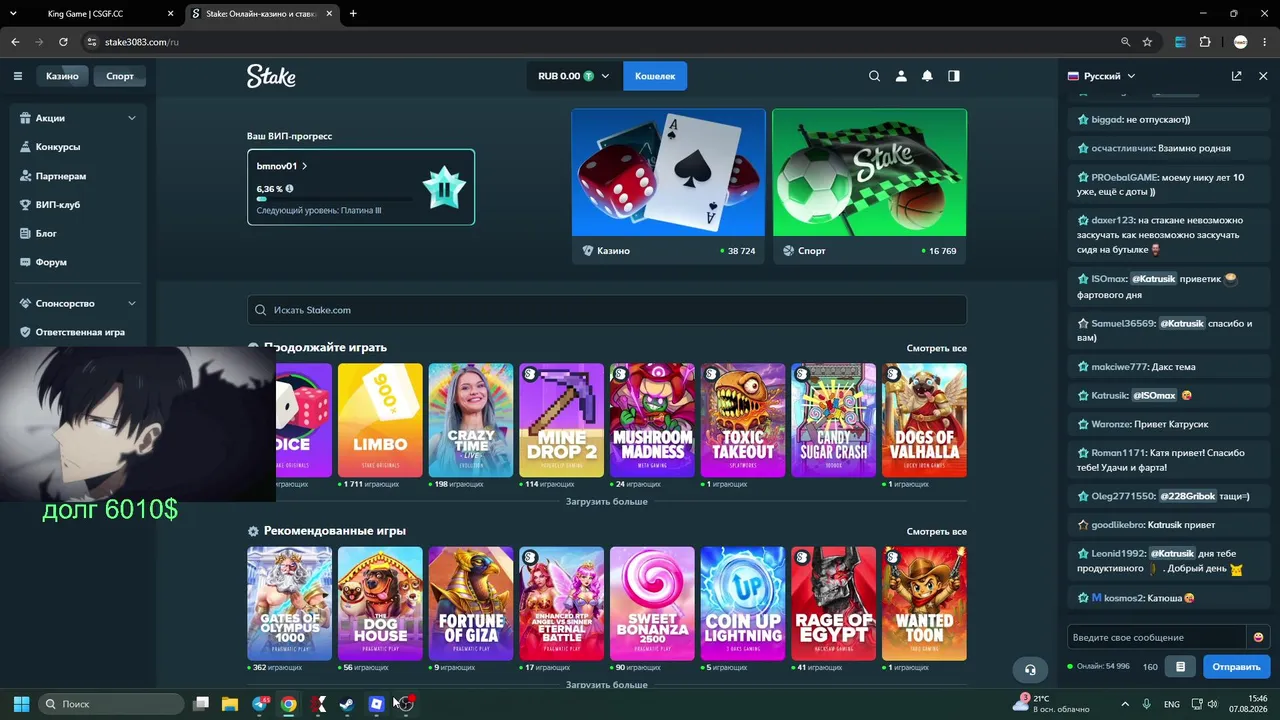
Task: Open Steam from the taskbar
Action: coord(347,704)
